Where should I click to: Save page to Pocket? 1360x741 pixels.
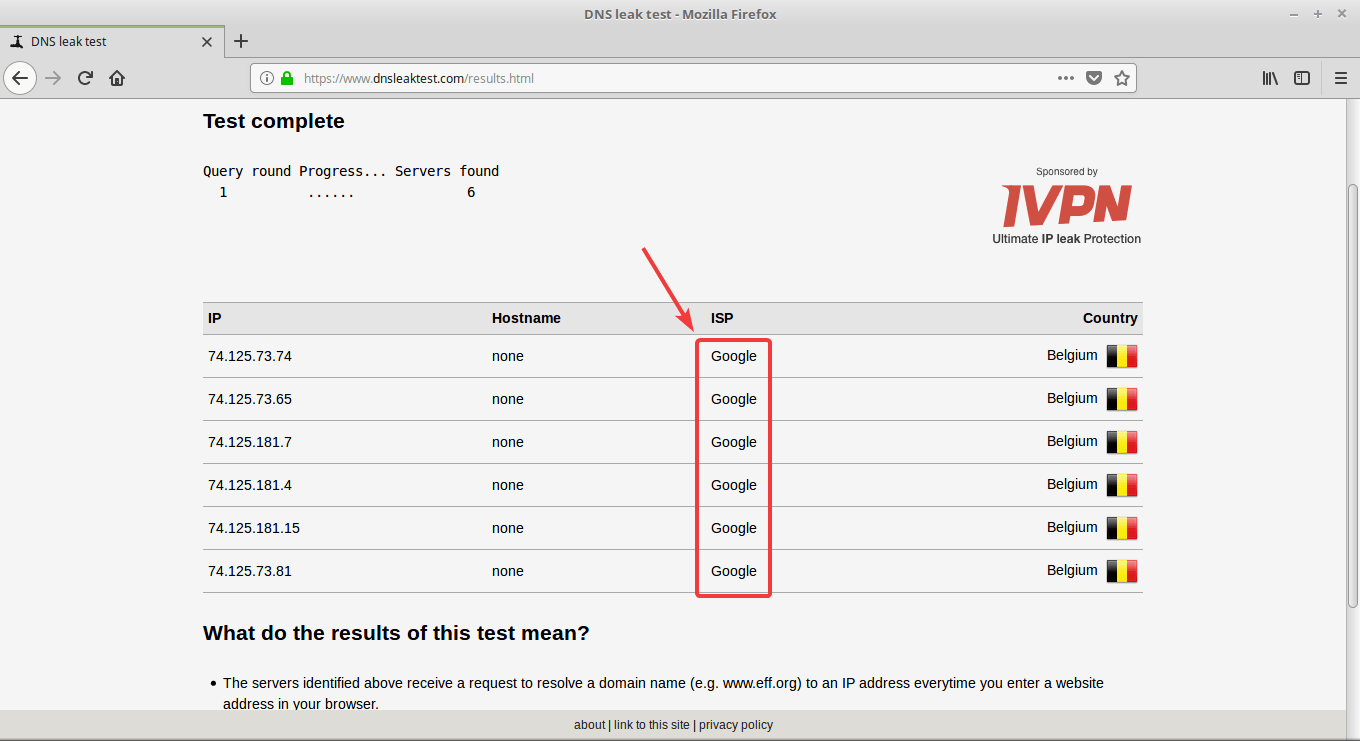point(1094,78)
